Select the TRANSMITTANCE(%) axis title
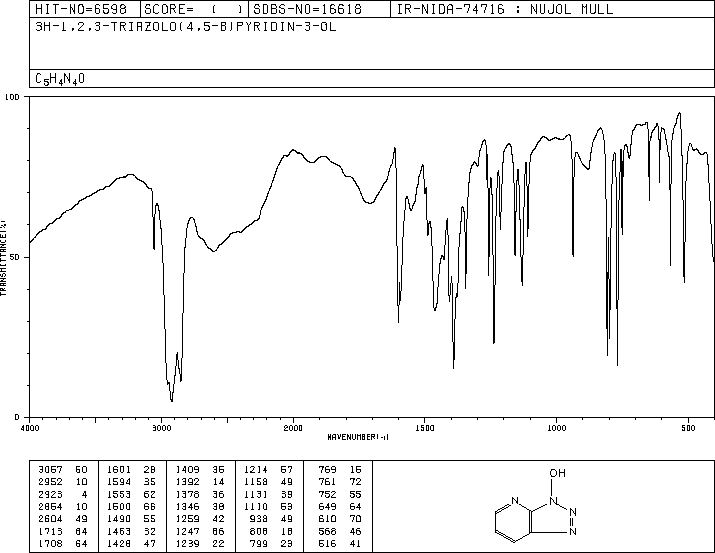715x553 pixels. (x=3, y=258)
